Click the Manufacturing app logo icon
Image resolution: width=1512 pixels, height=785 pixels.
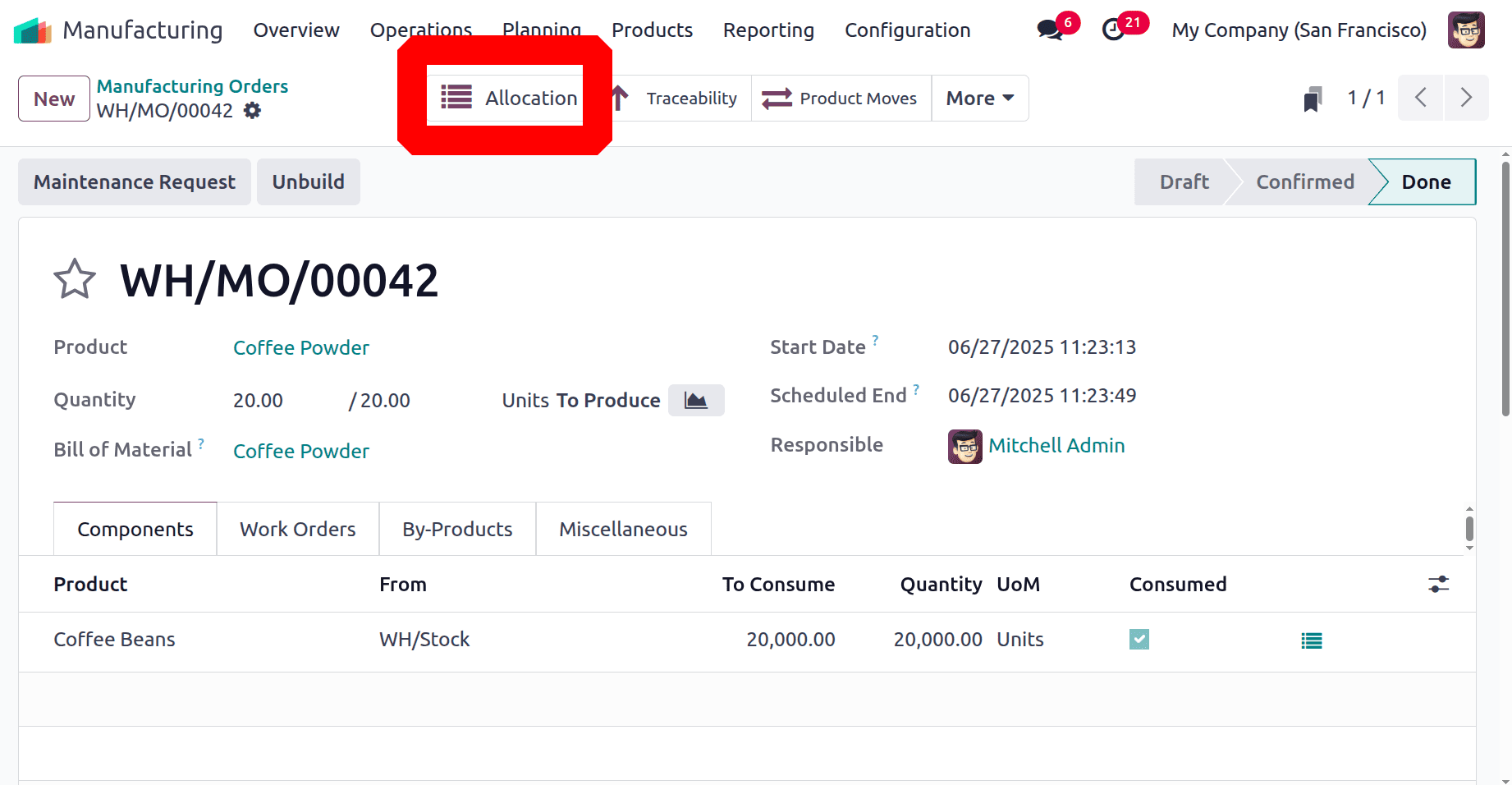33,30
